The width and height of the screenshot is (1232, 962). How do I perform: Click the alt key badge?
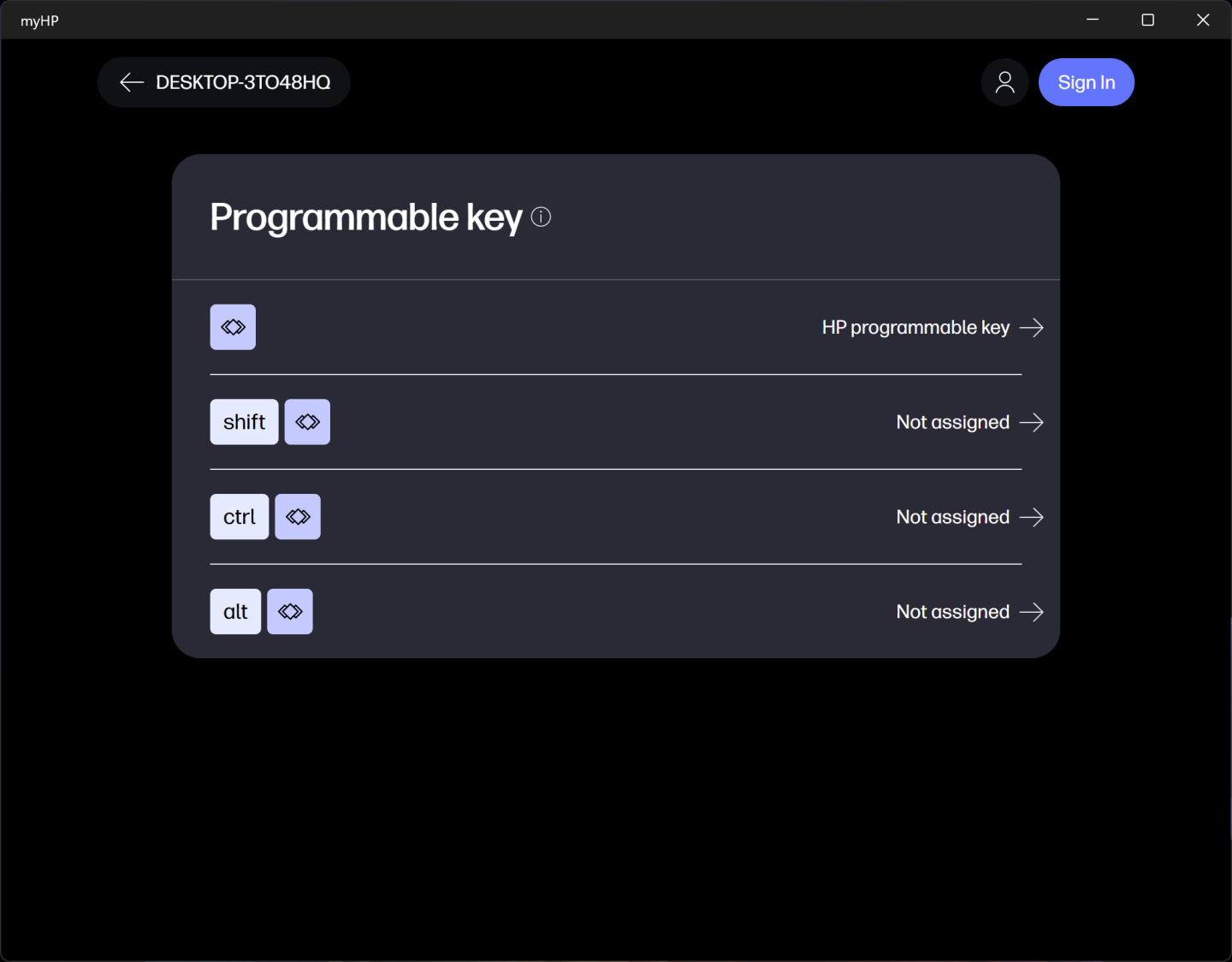(235, 612)
